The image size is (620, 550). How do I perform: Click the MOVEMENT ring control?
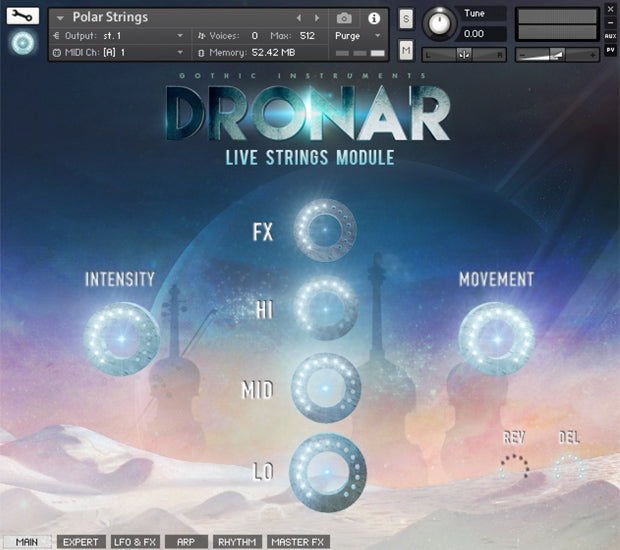(x=495, y=336)
